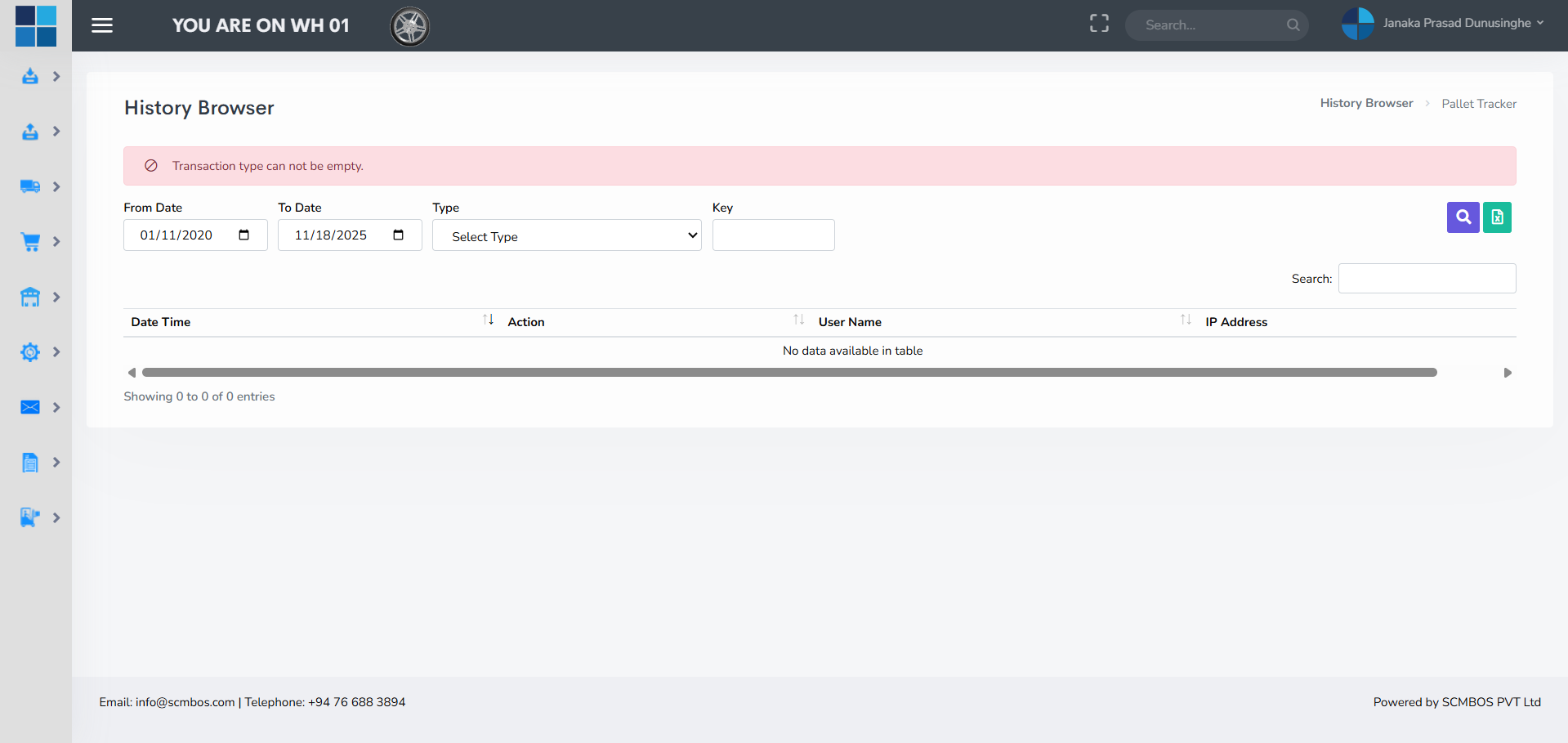Toggle the hamburger sidebar menu
Image resolution: width=1568 pixels, height=743 pixels.
tap(102, 25)
